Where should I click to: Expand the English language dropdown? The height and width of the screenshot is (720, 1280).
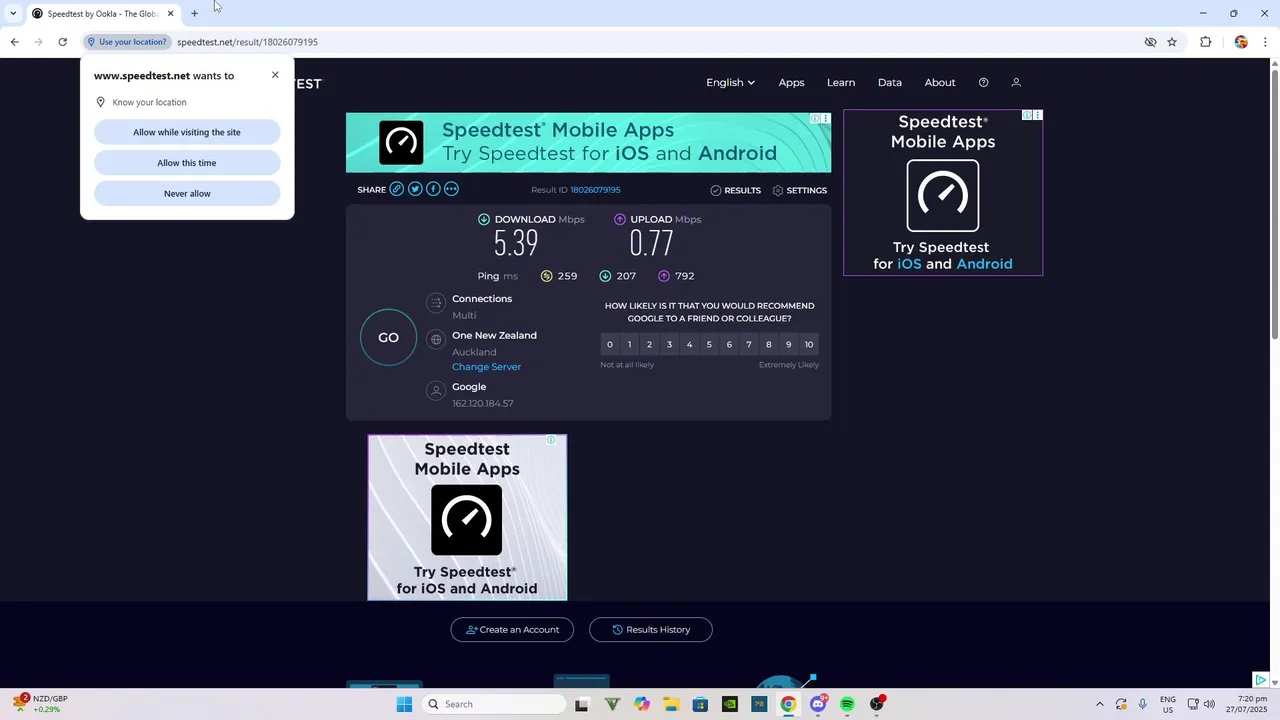click(730, 83)
